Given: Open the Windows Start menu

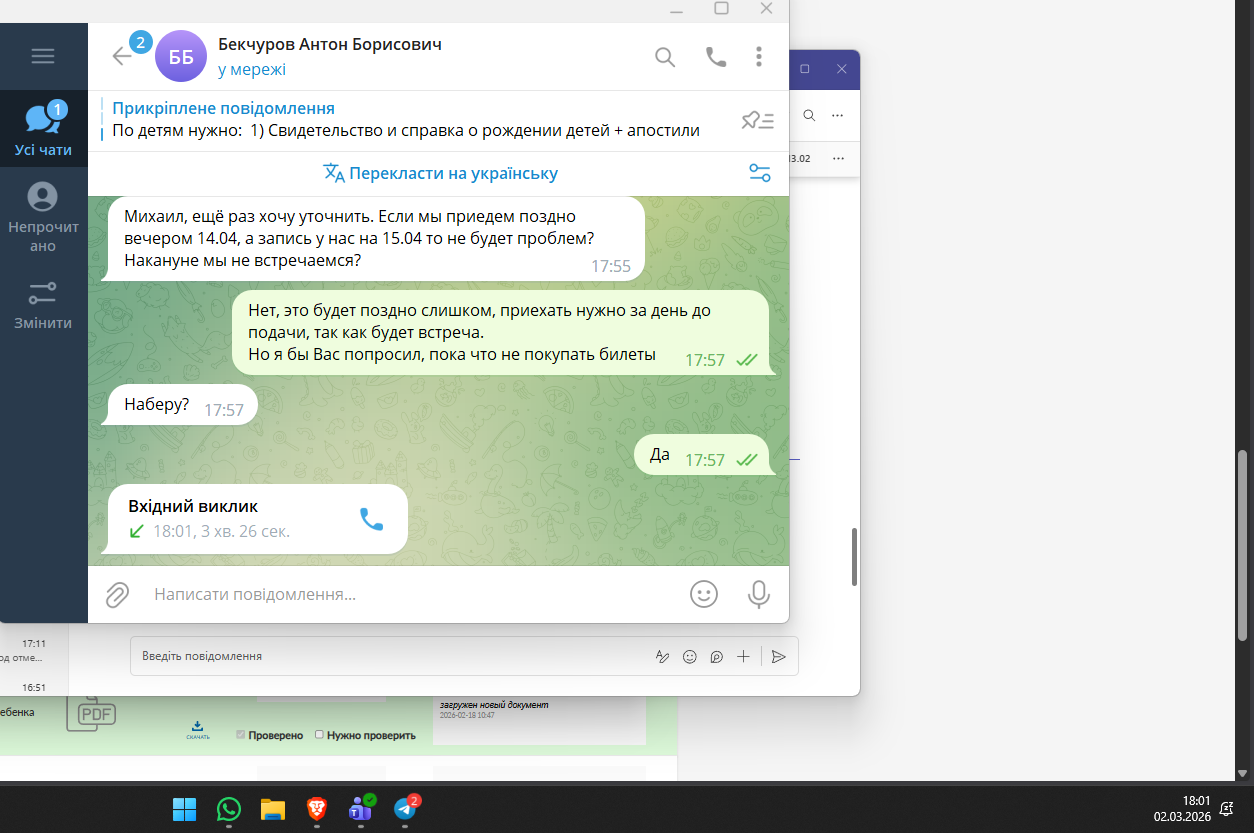Looking at the screenshot, I should tap(184, 808).
